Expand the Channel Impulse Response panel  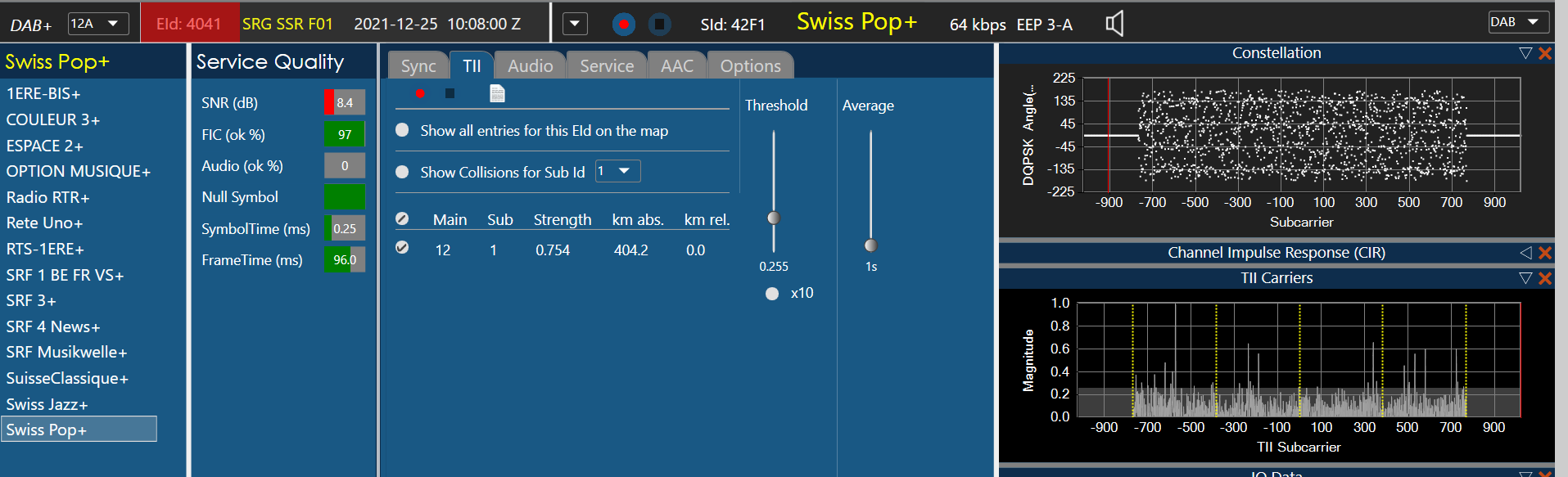(x=1525, y=253)
